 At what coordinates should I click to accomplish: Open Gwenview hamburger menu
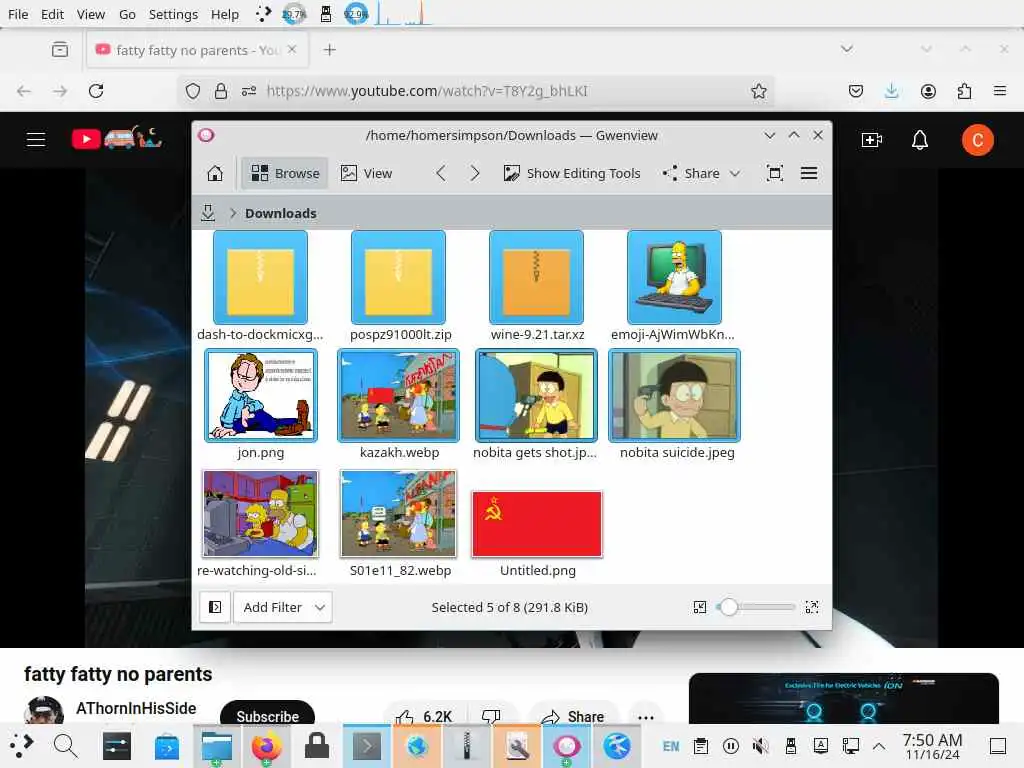(x=808, y=173)
